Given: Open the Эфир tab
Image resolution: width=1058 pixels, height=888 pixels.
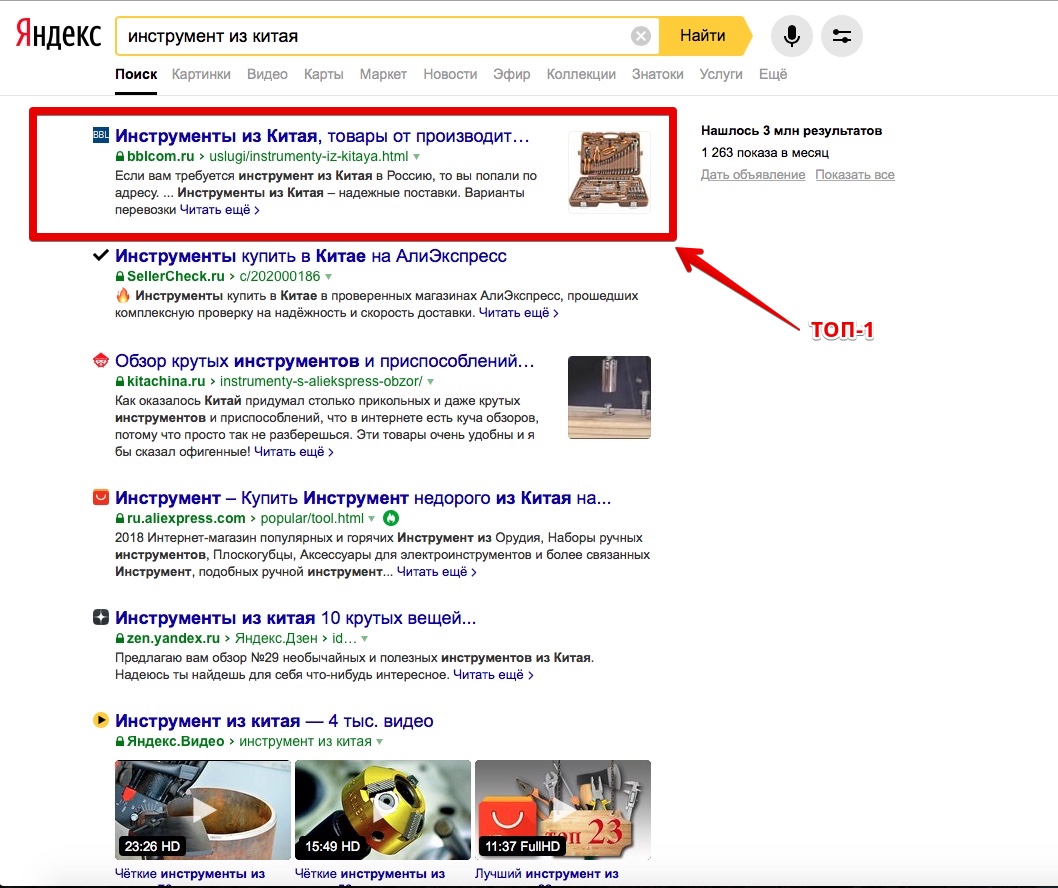Looking at the screenshot, I should click(x=511, y=74).
